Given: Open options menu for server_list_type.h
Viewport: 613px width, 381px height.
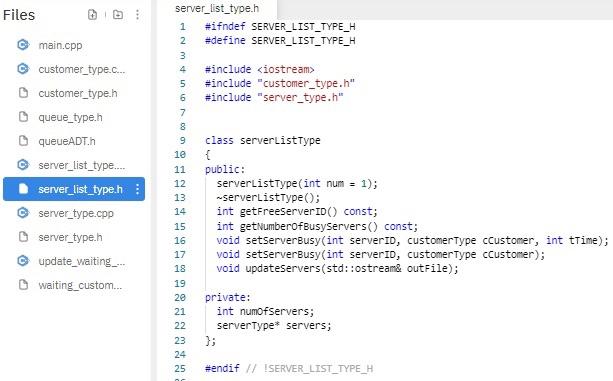Looking at the screenshot, I should pyautogui.click(x=137, y=189).
